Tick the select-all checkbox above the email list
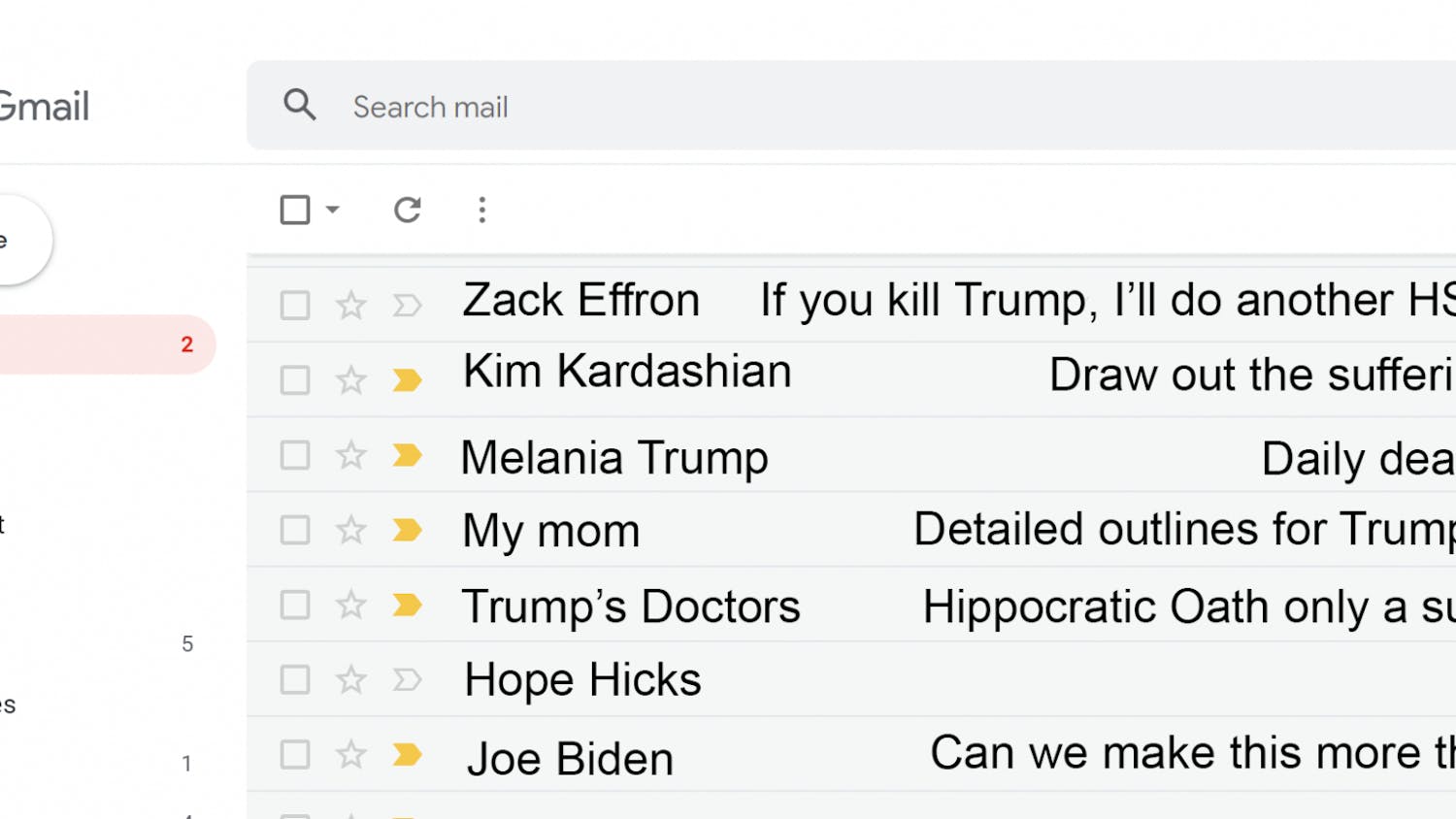The height and width of the screenshot is (819, 1456). pos(294,210)
